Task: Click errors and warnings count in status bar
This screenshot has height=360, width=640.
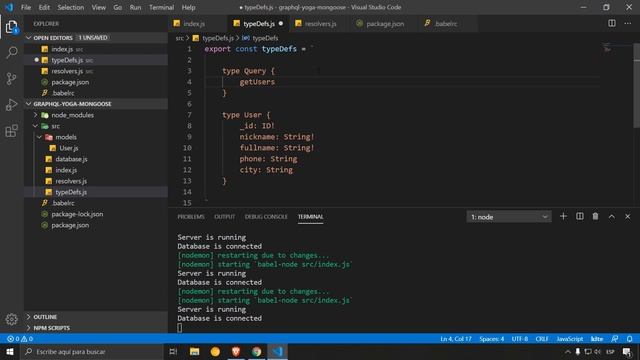Action: pyautogui.click(x=20, y=339)
